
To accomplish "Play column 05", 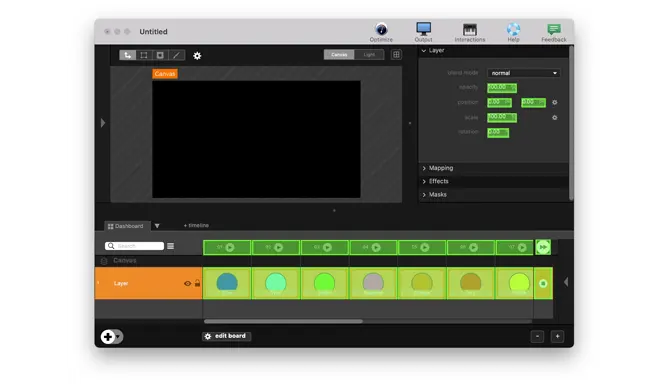I will [425, 247].
